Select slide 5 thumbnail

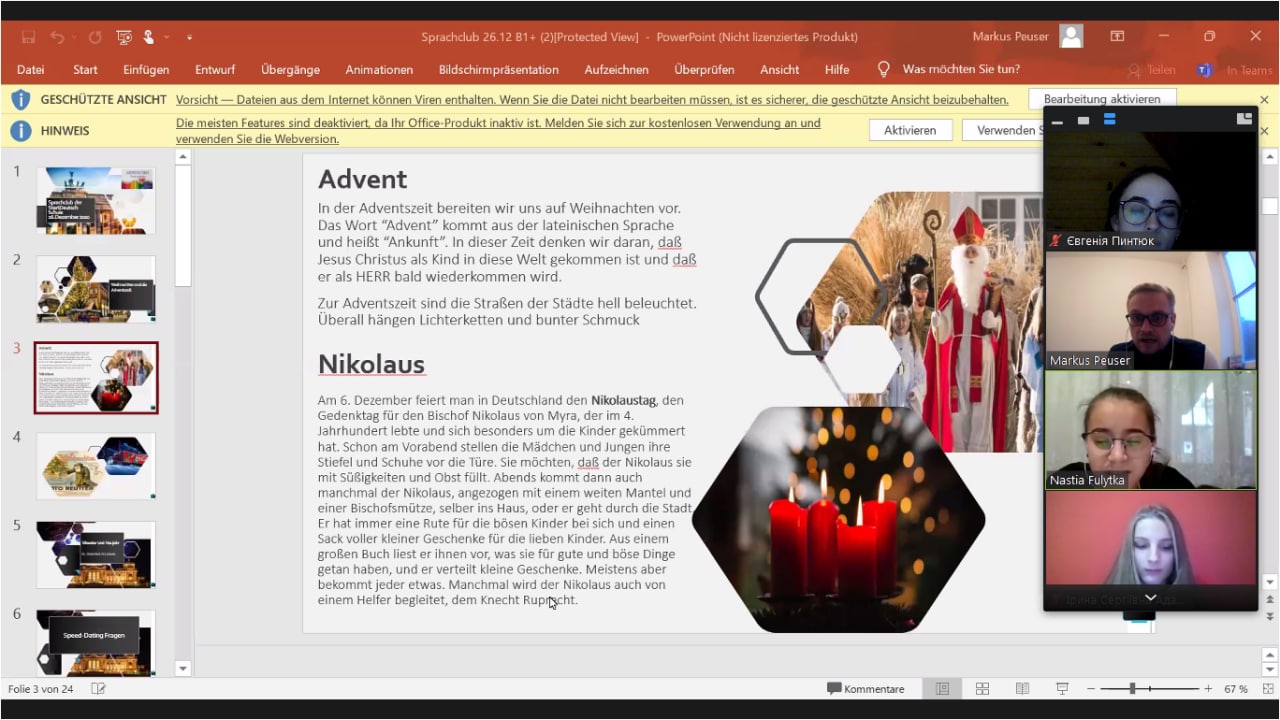(x=96, y=555)
